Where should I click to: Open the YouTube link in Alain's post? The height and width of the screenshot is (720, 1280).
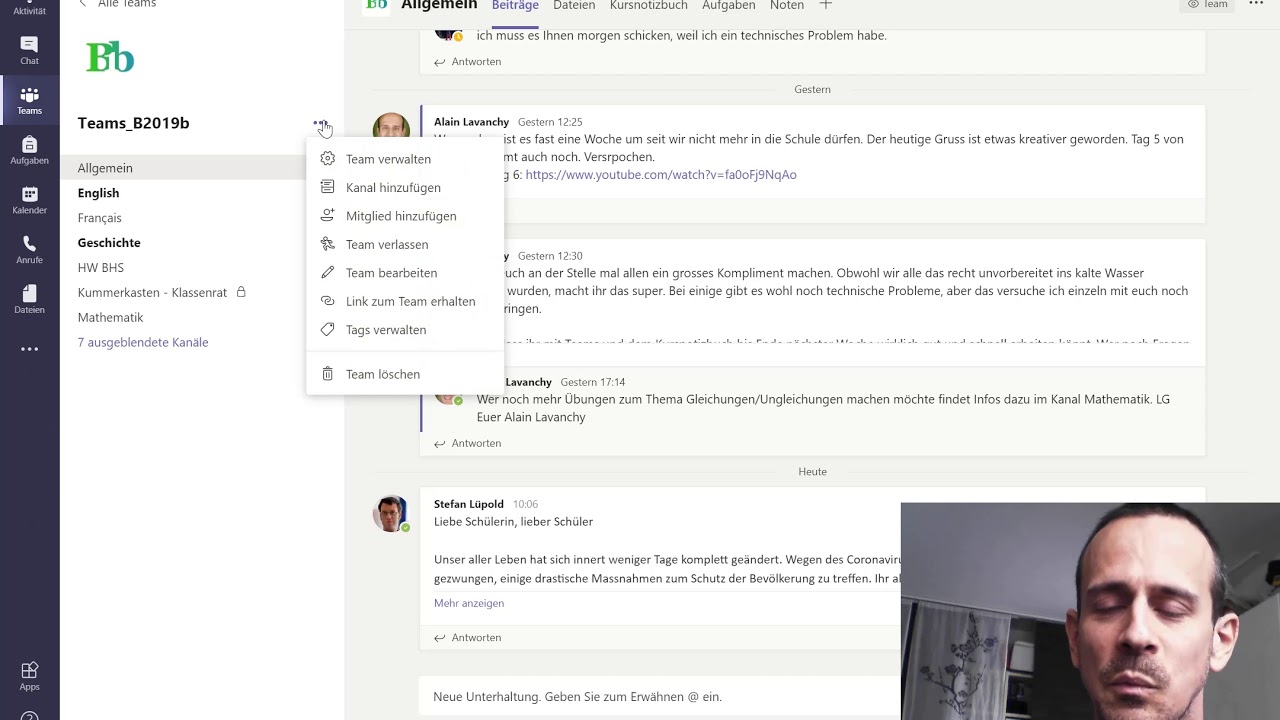[x=661, y=175]
